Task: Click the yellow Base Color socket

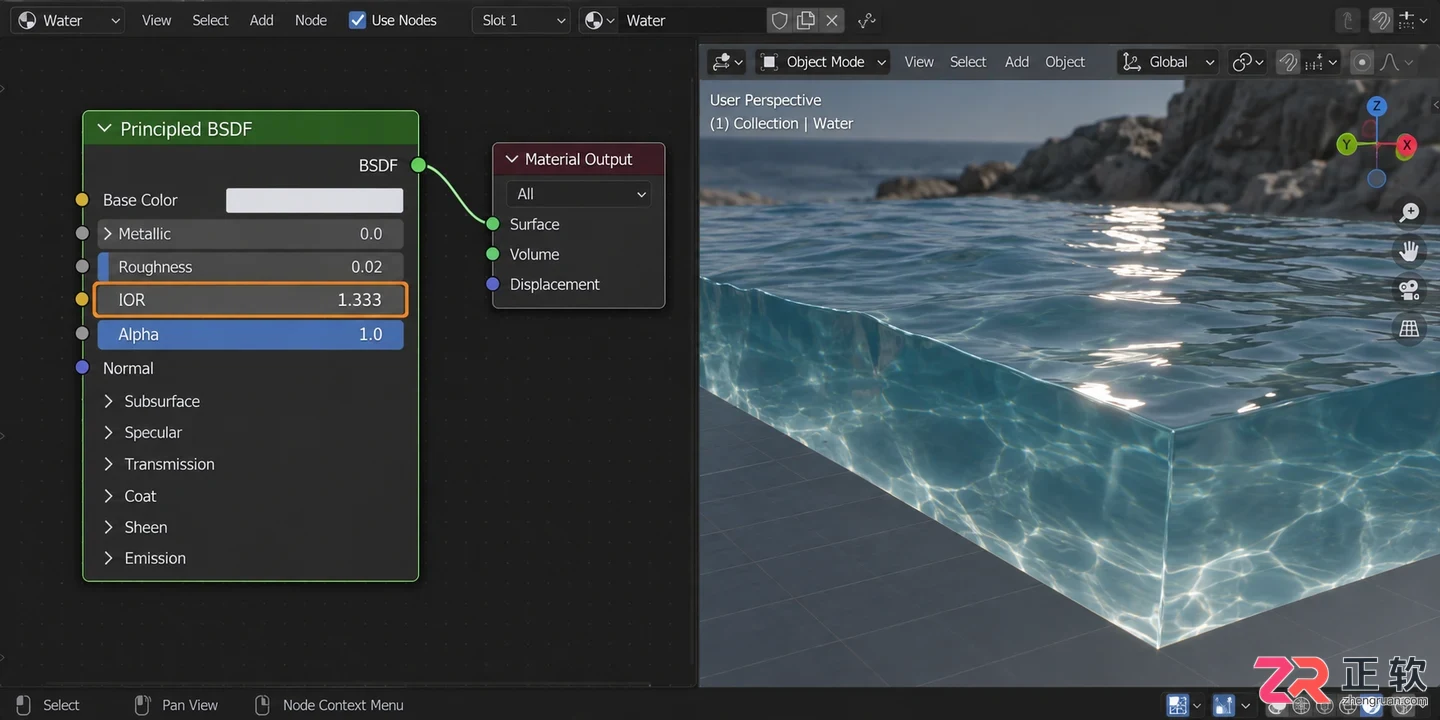Action: (83, 200)
